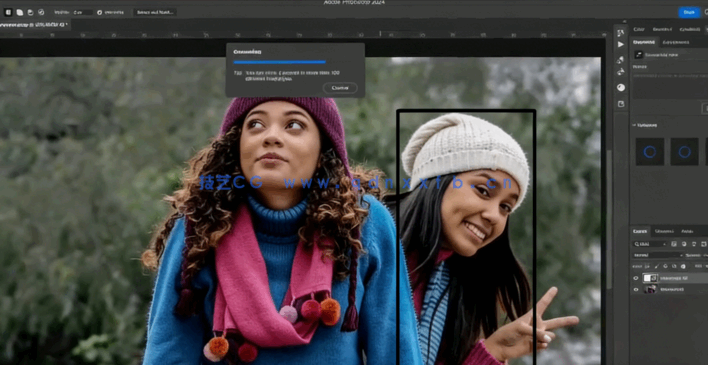
Task: Cancel the generating progress dialog
Action: [340, 88]
